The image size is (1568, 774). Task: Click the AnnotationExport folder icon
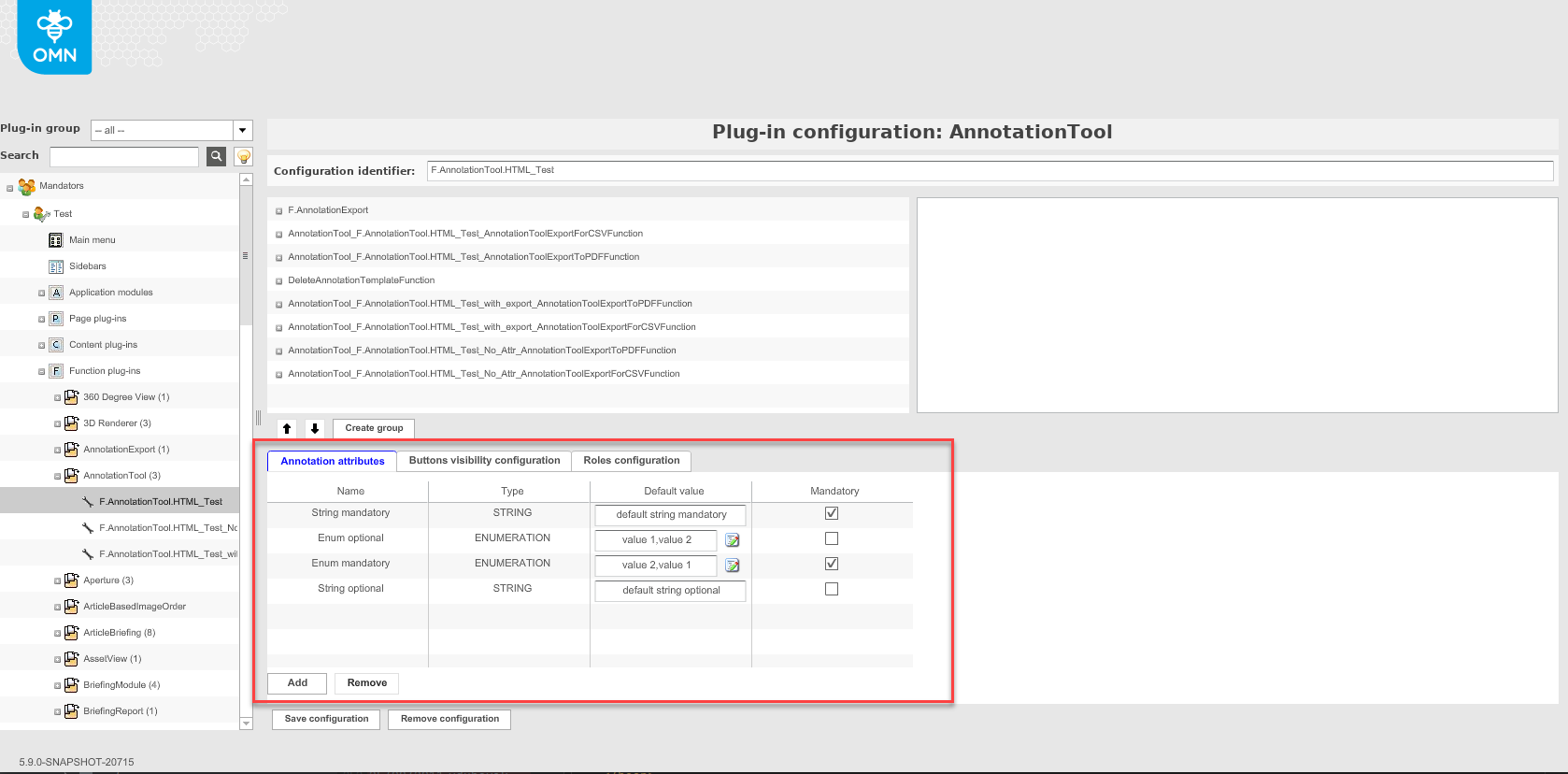pyautogui.click(x=71, y=450)
